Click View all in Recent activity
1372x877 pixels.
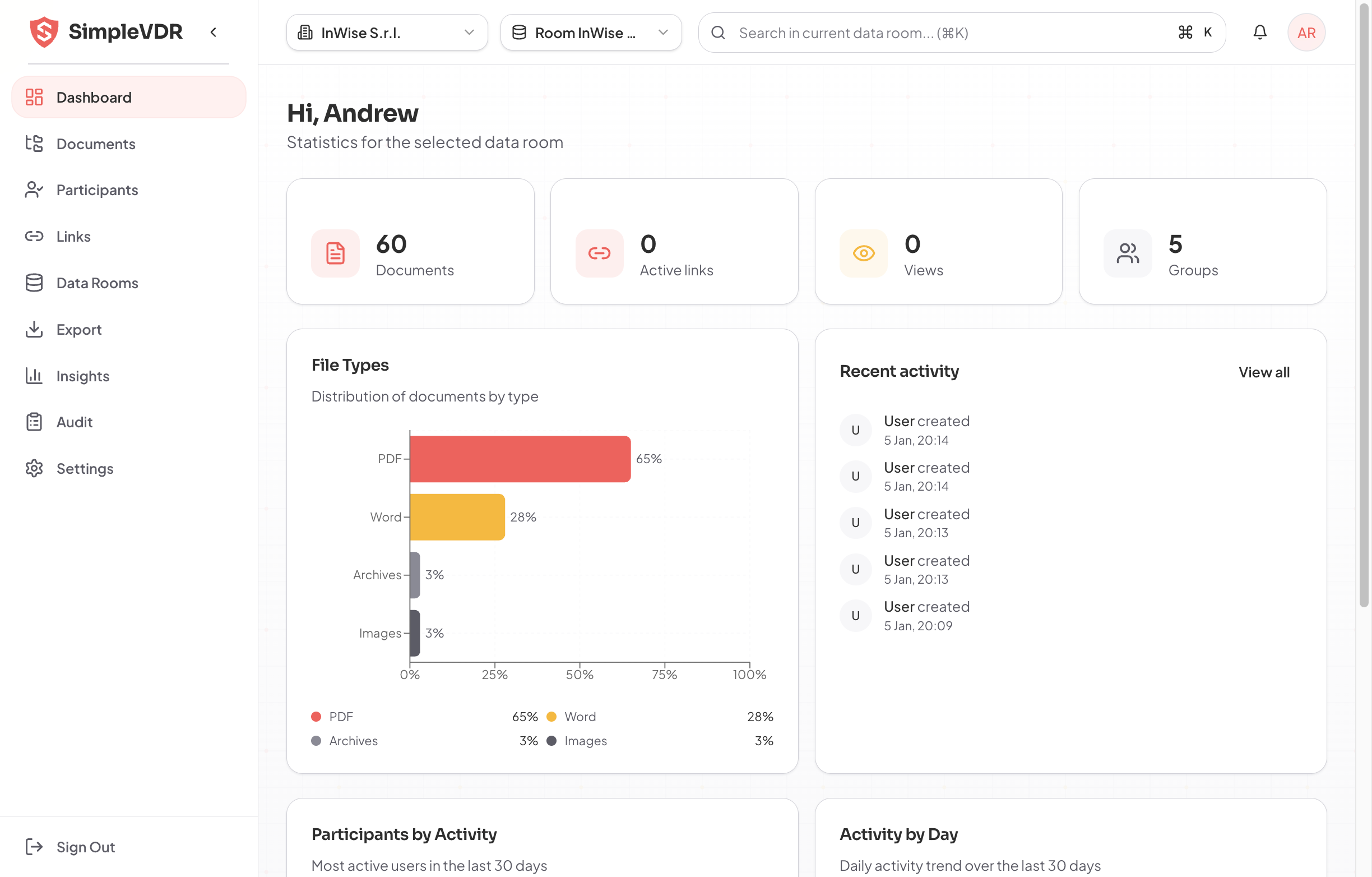click(x=1263, y=372)
